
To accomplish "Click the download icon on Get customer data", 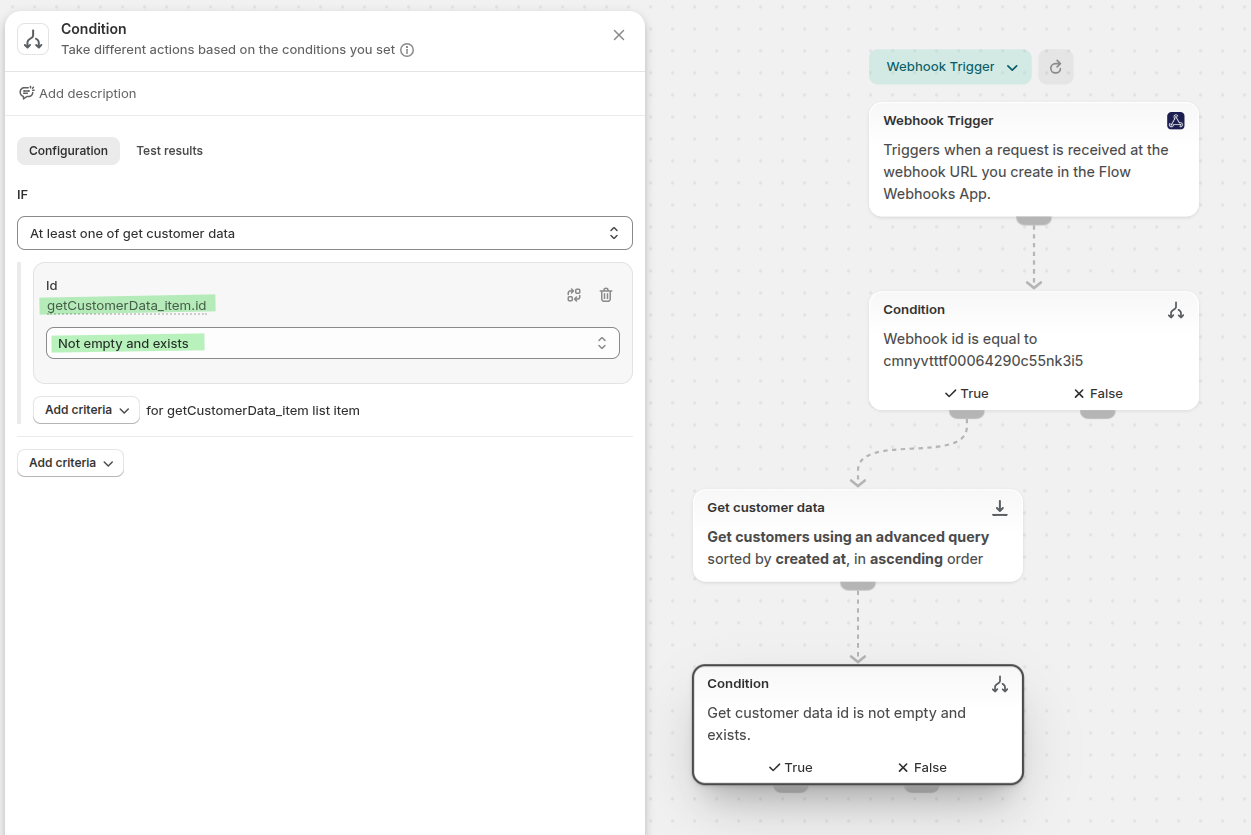I will click(999, 508).
